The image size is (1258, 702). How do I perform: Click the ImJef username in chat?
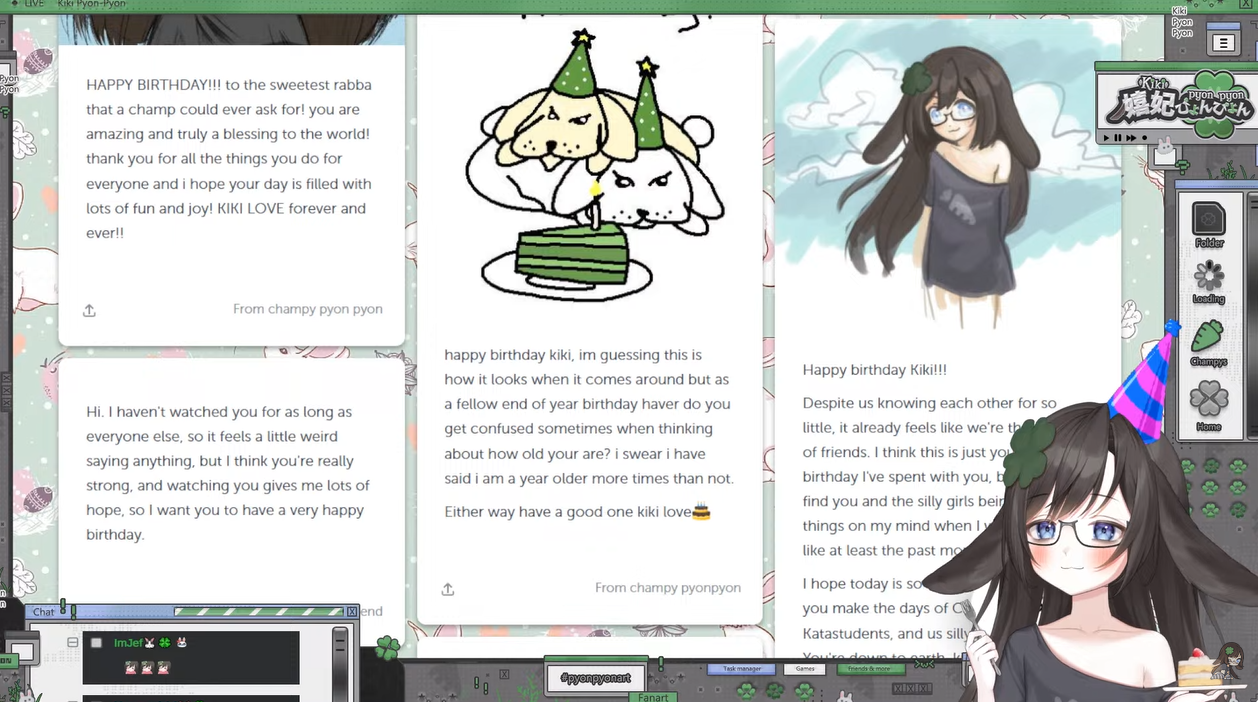(128, 643)
